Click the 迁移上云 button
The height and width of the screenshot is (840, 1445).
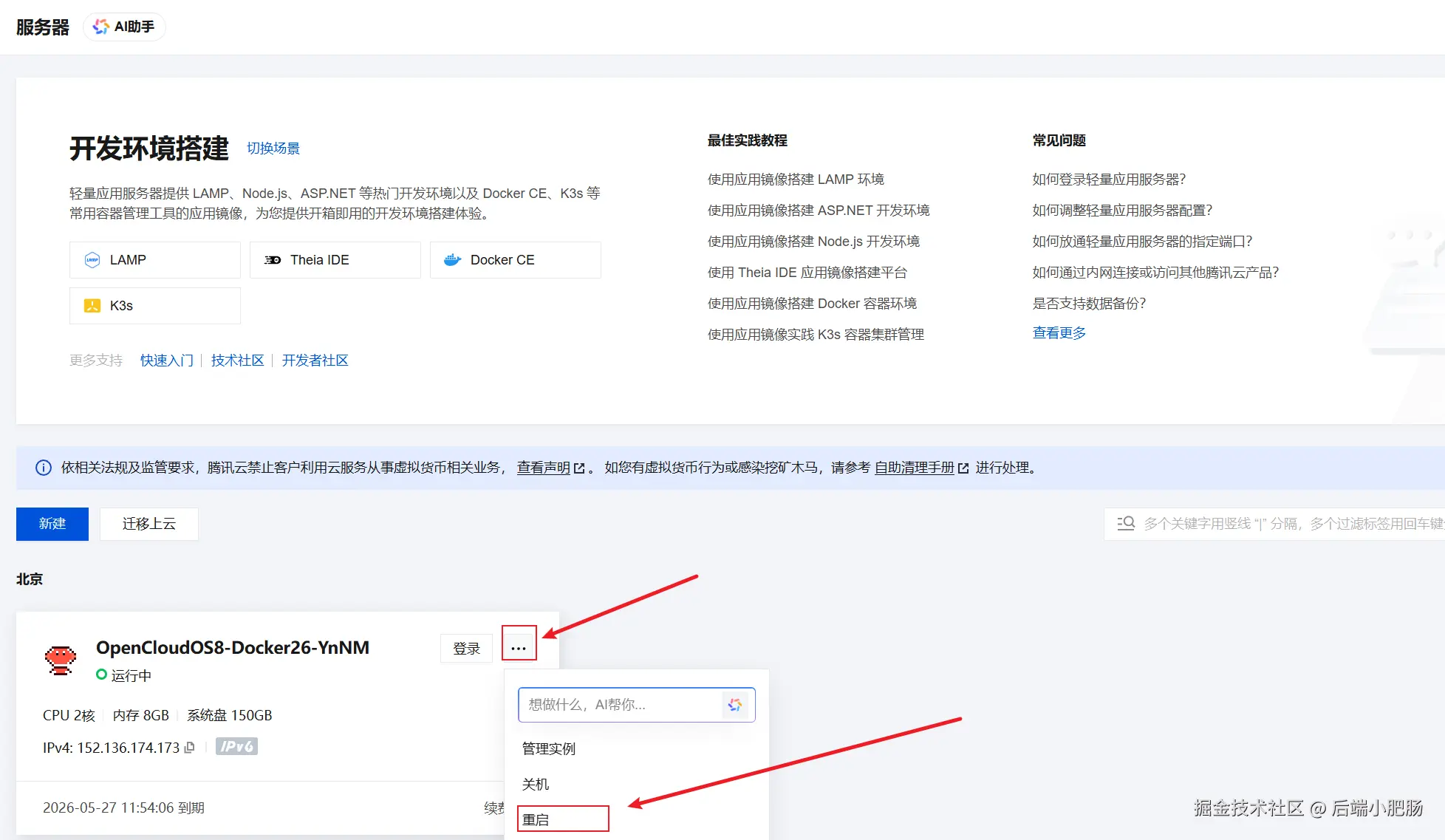pyautogui.click(x=148, y=524)
